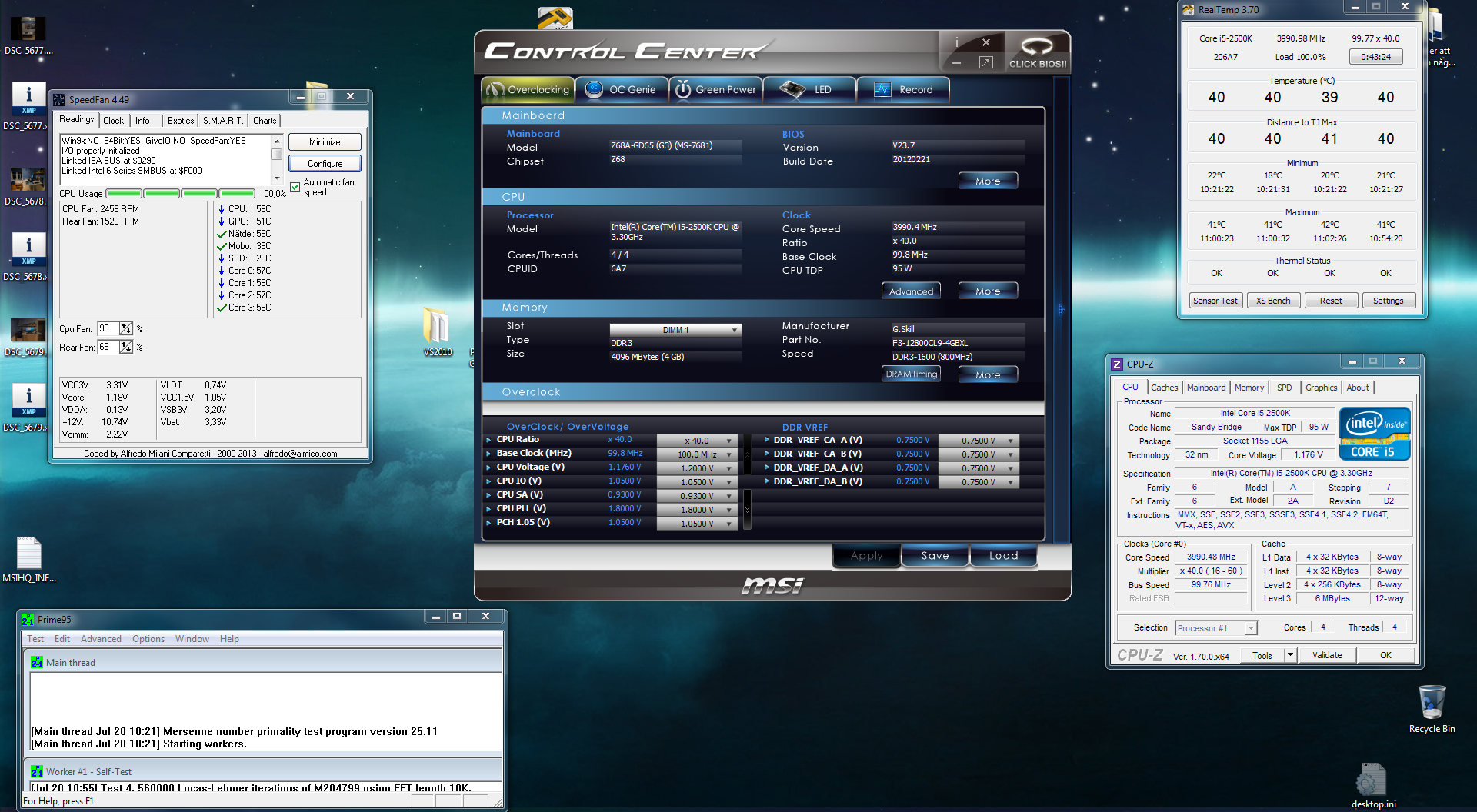Click the DRAMTiming button
Image resolution: width=1477 pixels, height=812 pixels.
click(911, 374)
